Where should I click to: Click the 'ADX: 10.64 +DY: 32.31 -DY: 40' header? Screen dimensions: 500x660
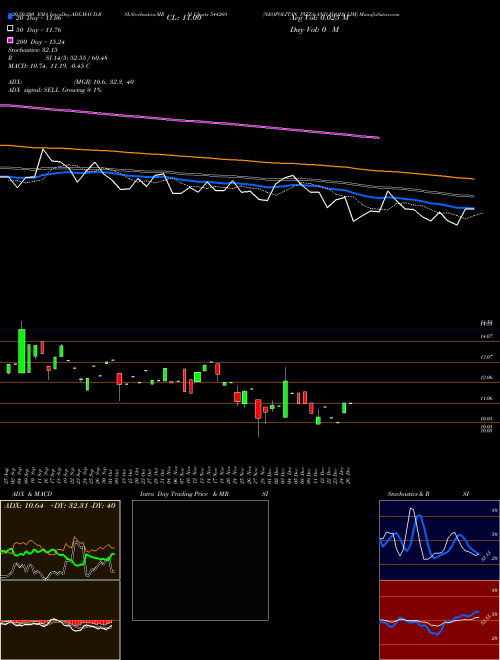[60, 505]
